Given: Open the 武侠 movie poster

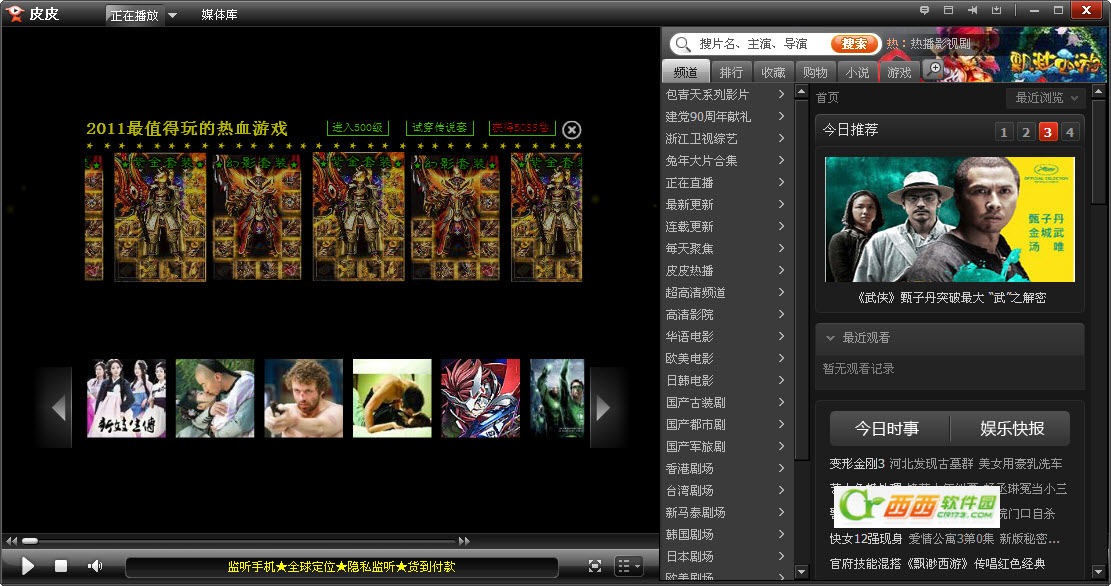Looking at the screenshot, I should [949, 219].
